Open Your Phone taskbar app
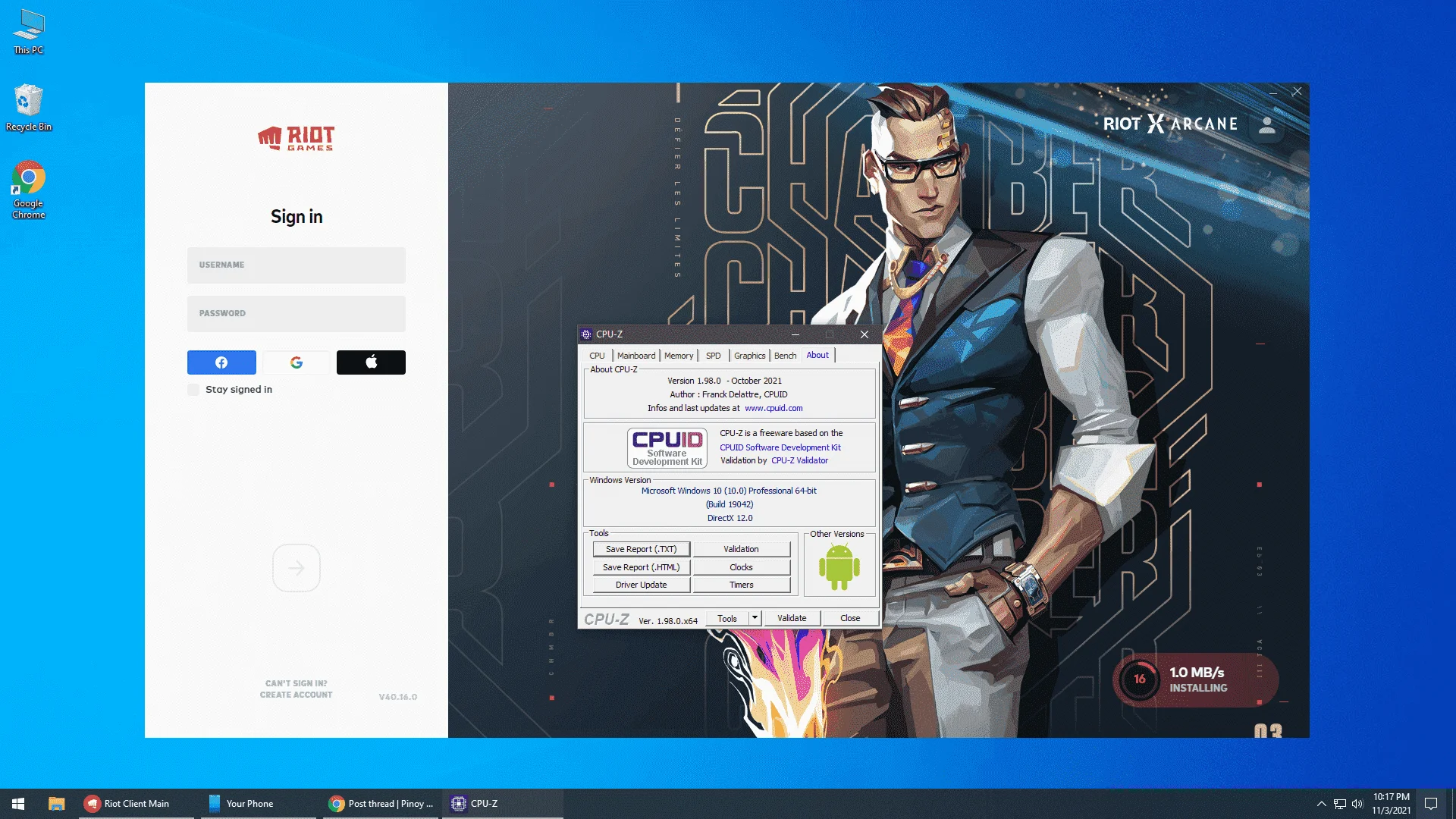The height and width of the screenshot is (819, 1456). coord(259,804)
